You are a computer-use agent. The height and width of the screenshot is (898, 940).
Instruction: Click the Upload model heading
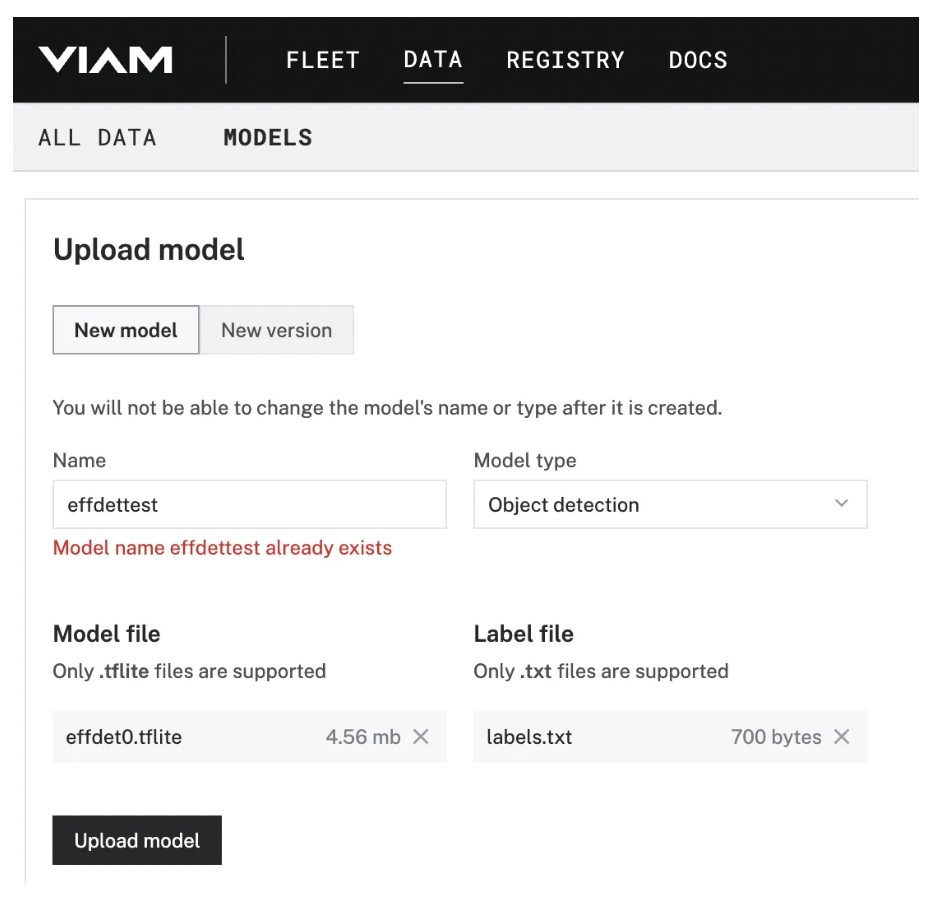point(149,249)
